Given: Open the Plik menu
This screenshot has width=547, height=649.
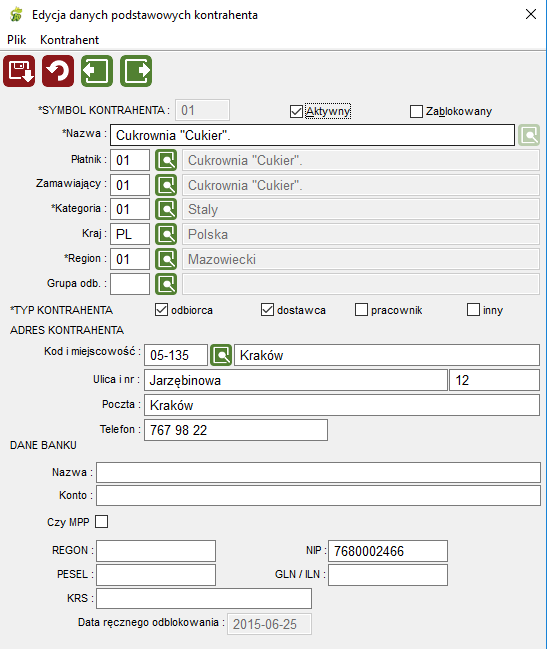Looking at the screenshot, I should [x=17, y=40].
